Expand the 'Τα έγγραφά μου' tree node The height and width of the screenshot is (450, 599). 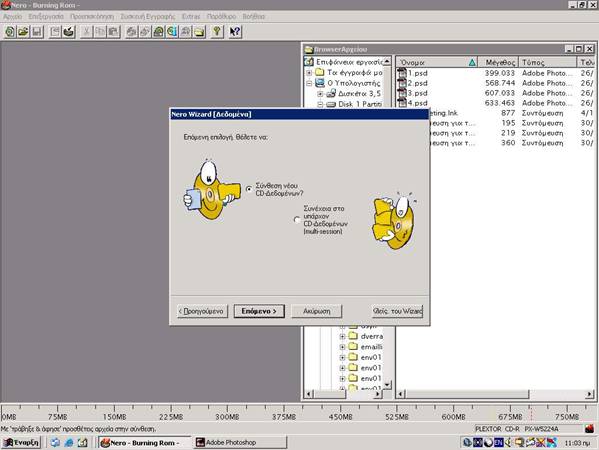[x=309, y=72]
